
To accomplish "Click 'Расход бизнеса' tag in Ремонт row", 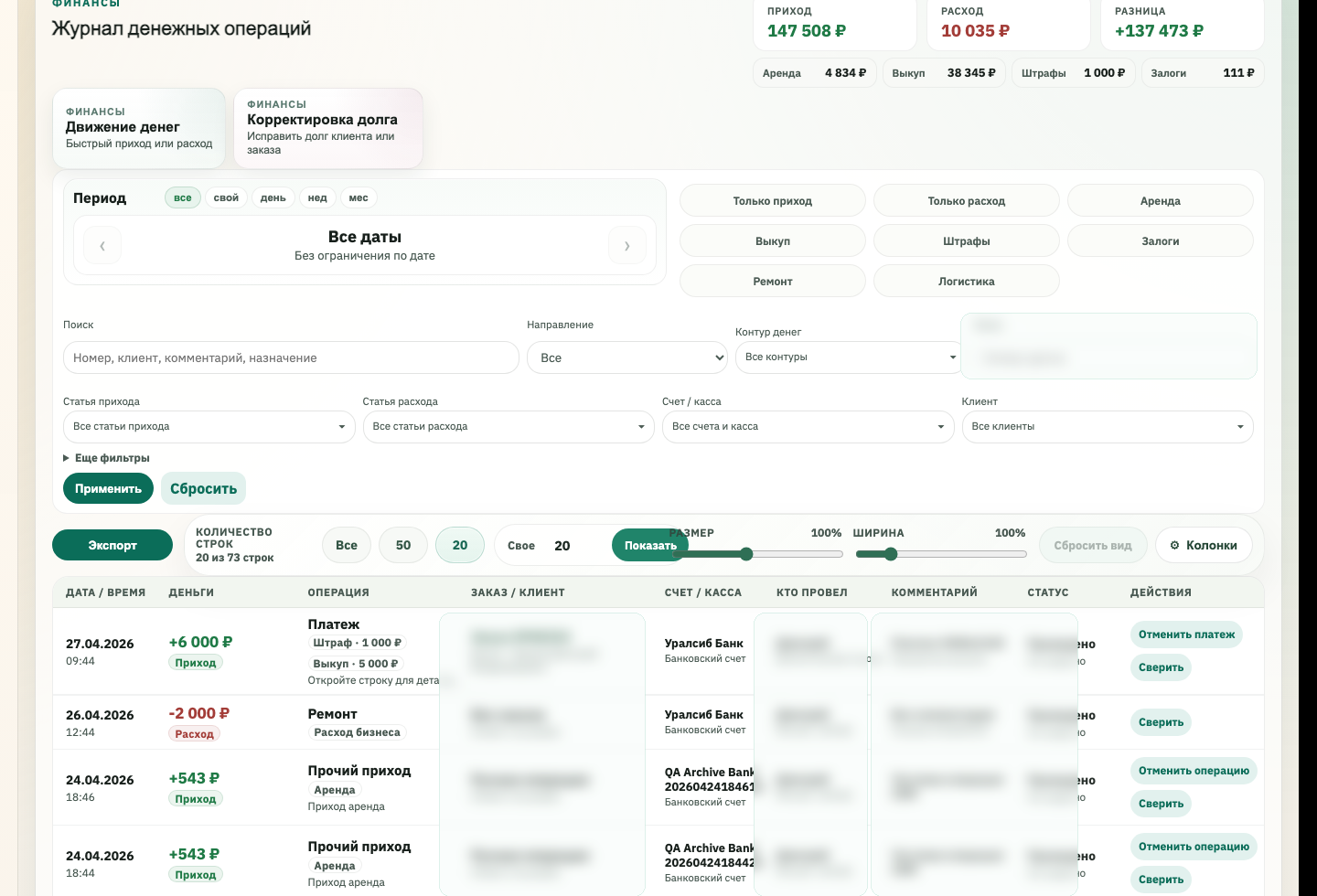I will point(357,732).
